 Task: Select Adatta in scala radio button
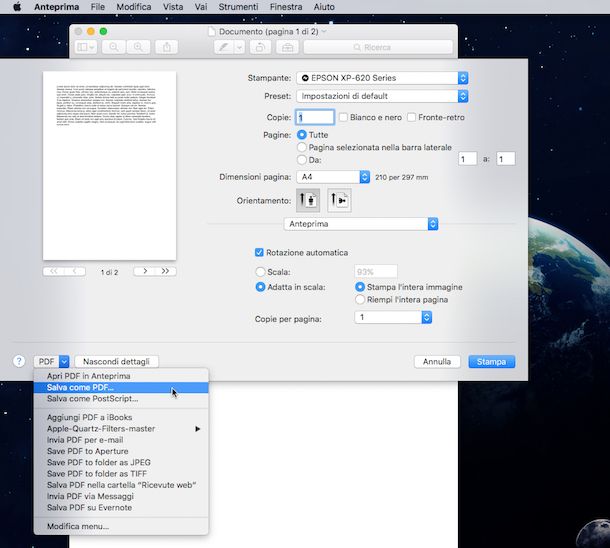pos(260,287)
